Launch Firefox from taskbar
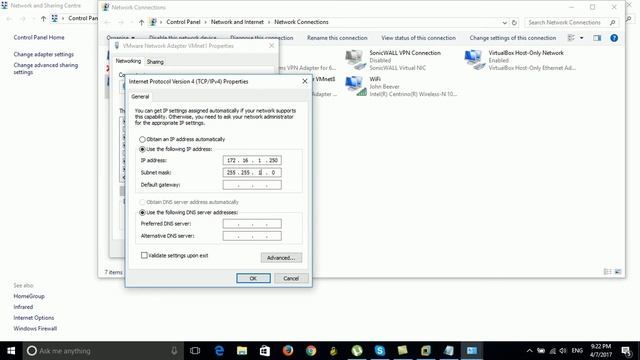The height and width of the screenshot is (360, 640). pos(288,351)
